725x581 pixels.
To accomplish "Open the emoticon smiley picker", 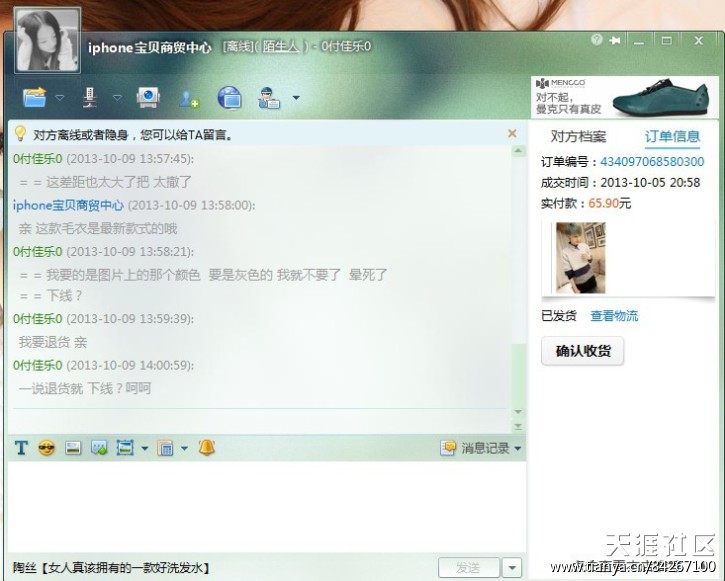I will (46, 448).
